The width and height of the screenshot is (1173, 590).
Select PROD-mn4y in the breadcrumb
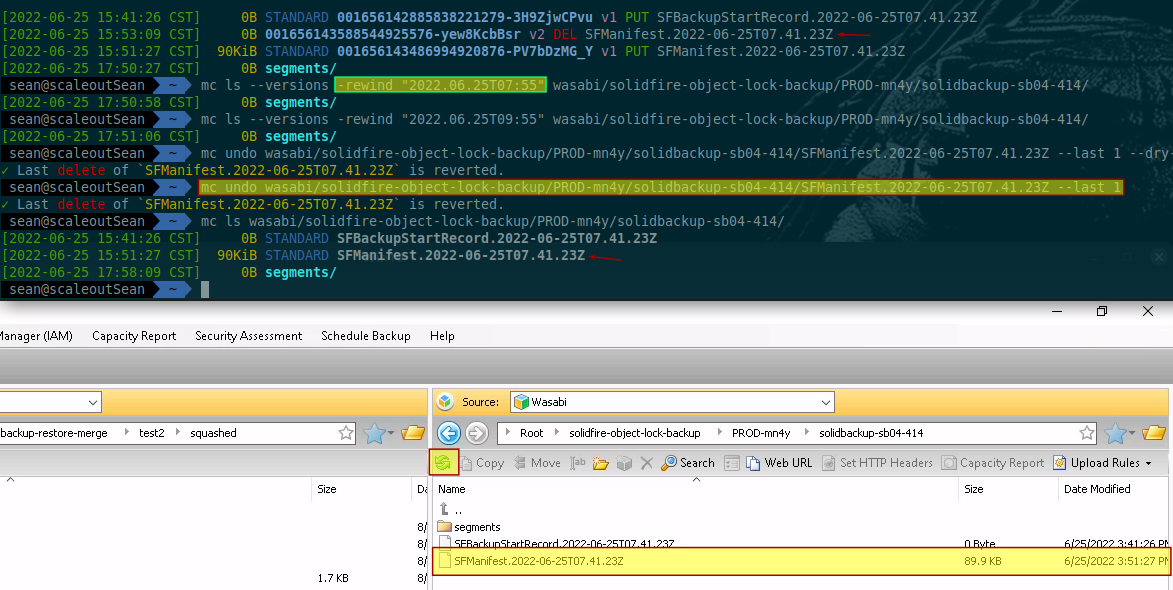[x=761, y=433]
